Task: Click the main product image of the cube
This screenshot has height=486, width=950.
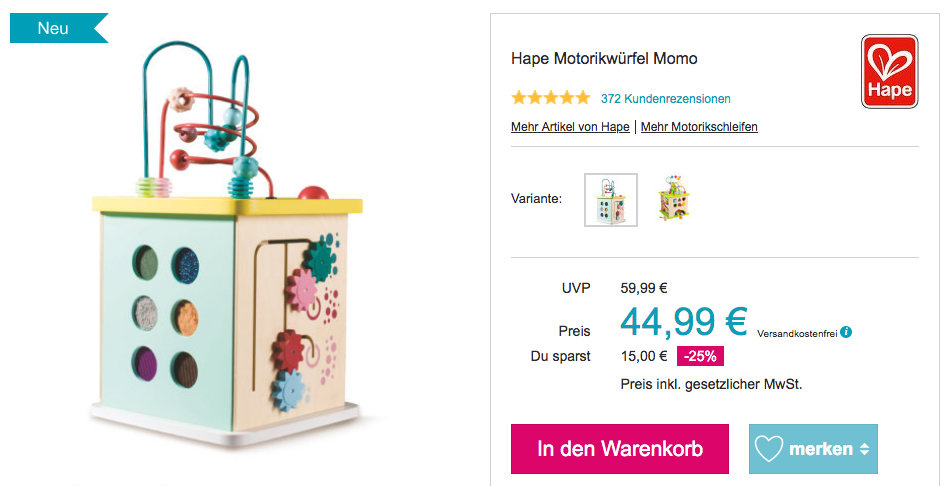Action: (227, 242)
